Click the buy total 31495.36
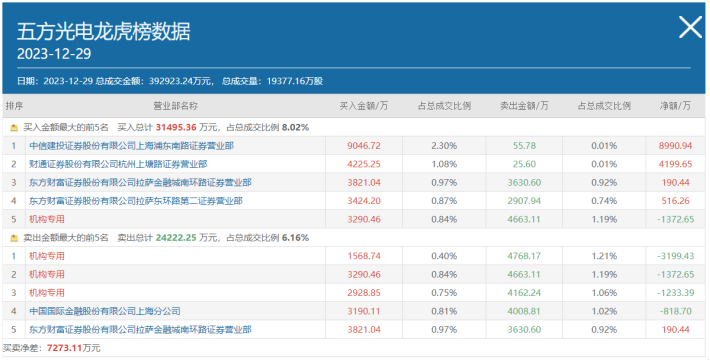 coord(176,127)
